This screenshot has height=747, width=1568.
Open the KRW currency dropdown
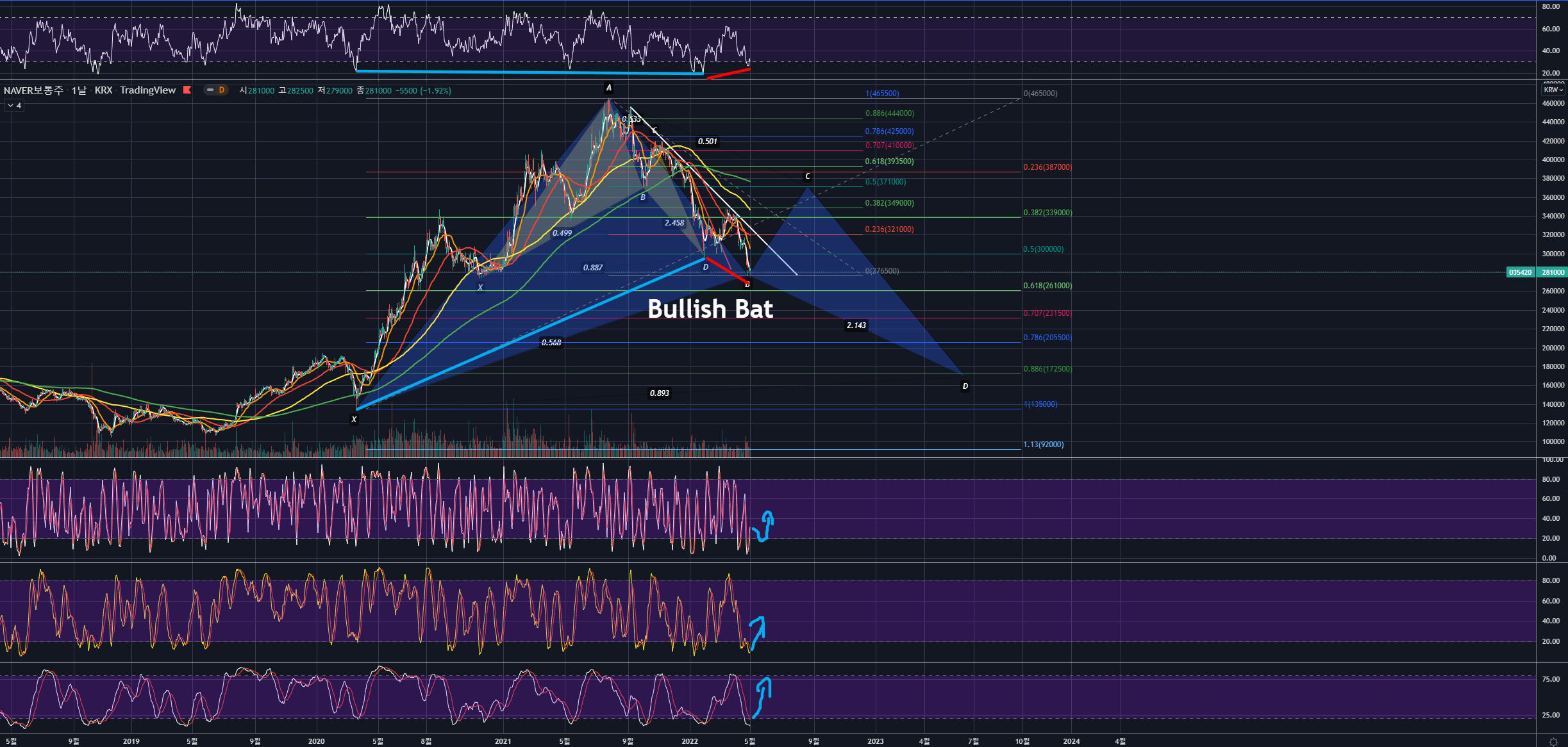tap(1553, 90)
